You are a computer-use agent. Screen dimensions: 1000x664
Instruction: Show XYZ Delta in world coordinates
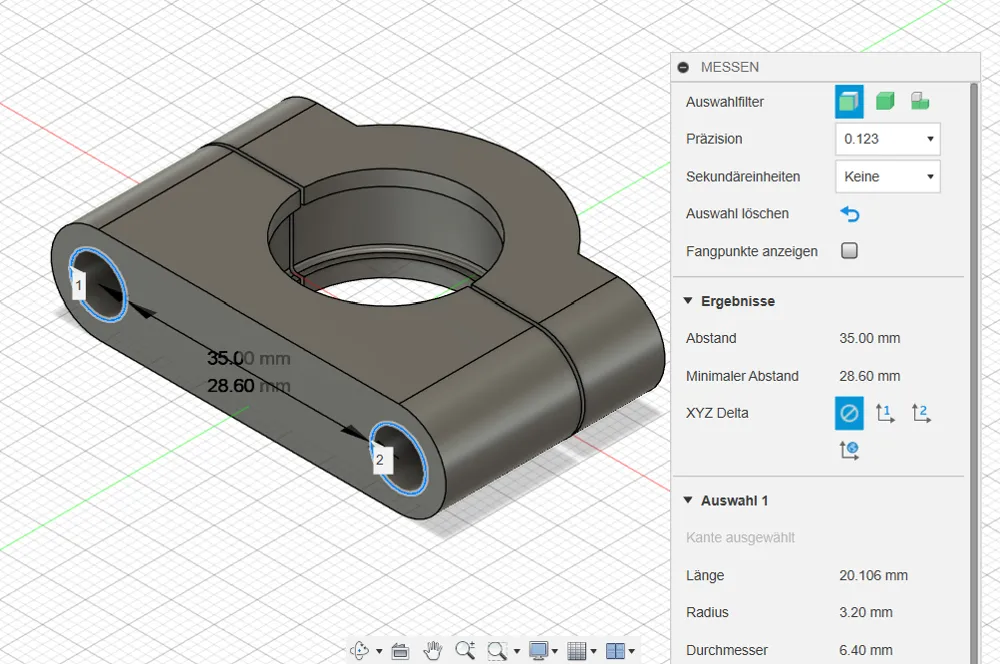(849, 450)
